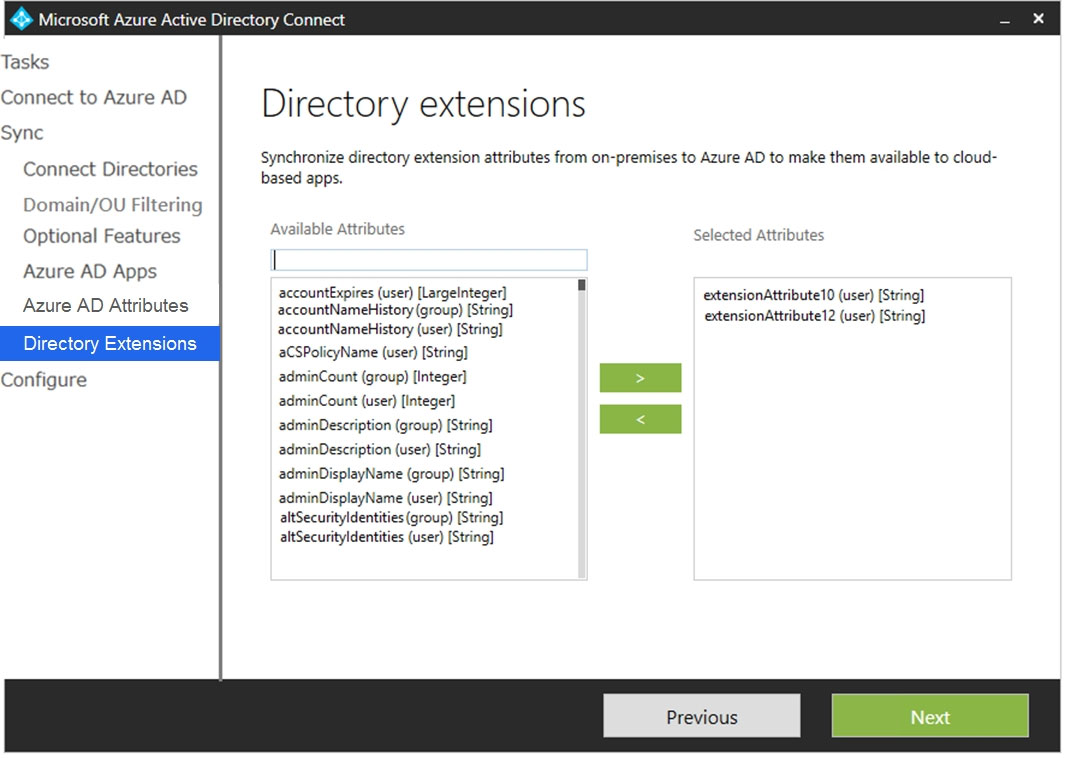Select adminDisplayName (group) [String]

(391, 474)
